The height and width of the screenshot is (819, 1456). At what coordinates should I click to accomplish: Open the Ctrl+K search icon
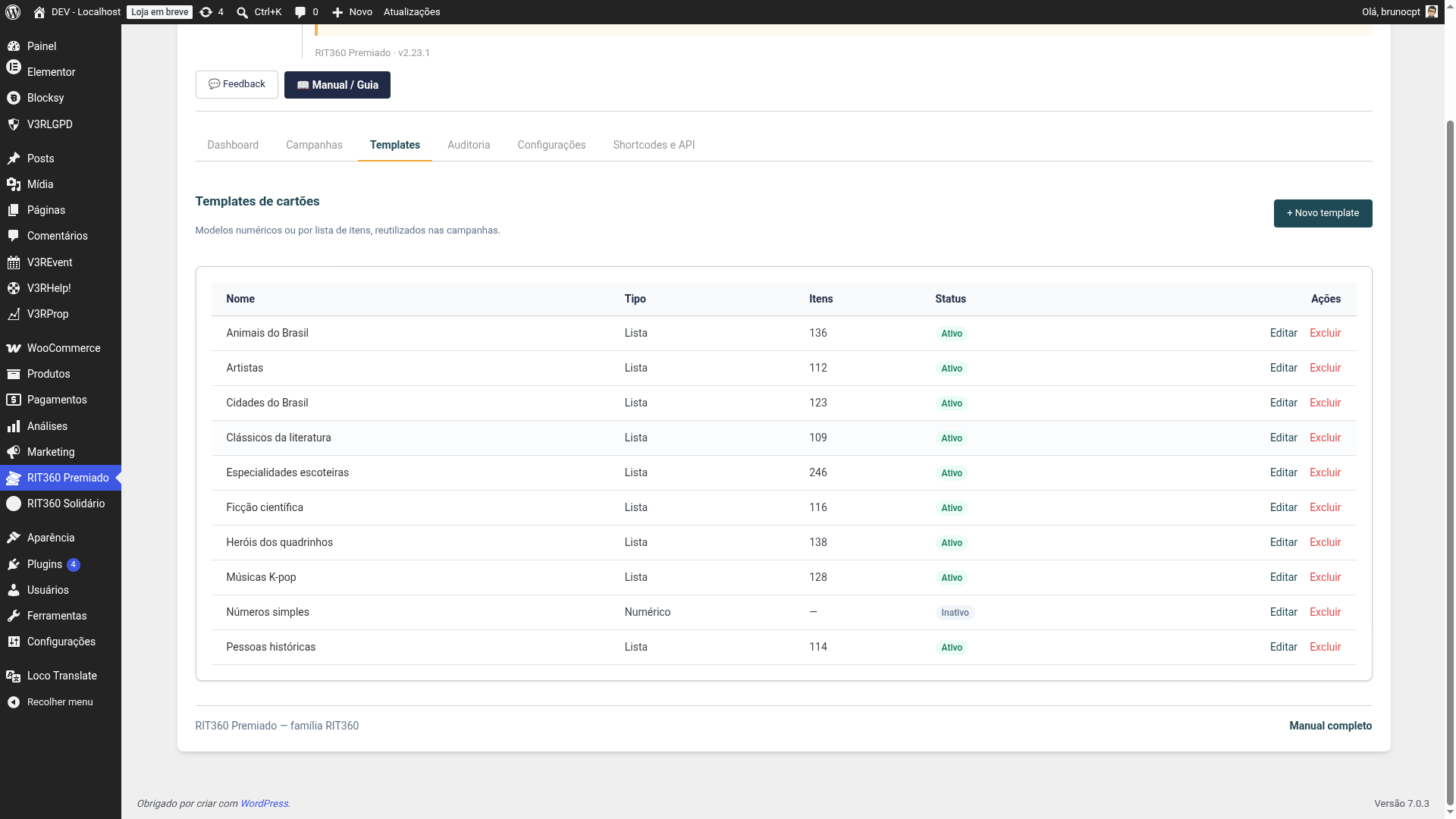click(x=242, y=12)
